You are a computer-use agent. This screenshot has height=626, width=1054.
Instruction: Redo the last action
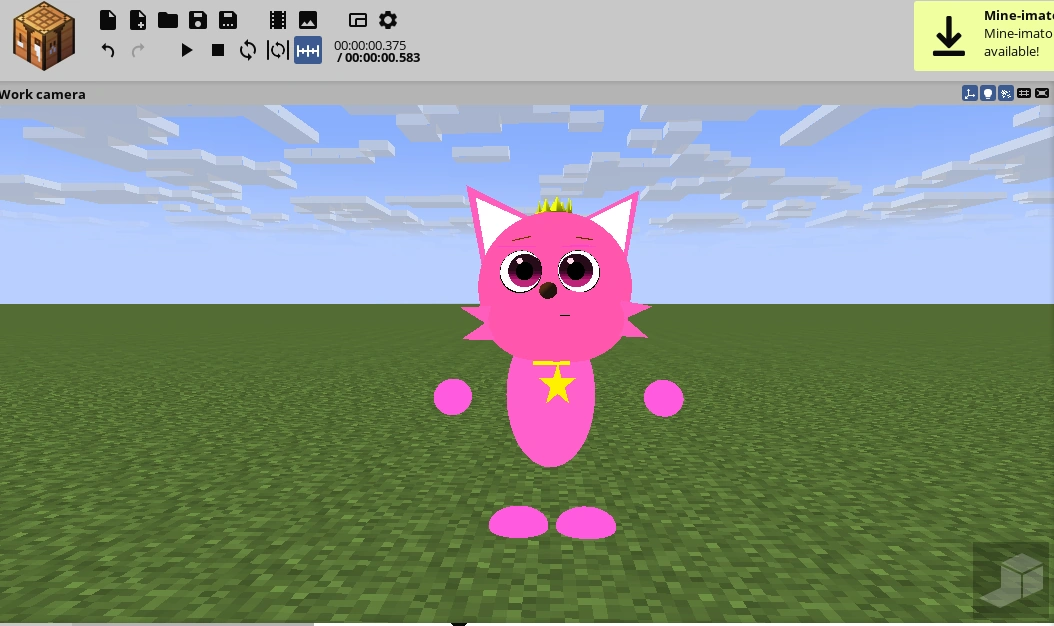tap(138, 50)
